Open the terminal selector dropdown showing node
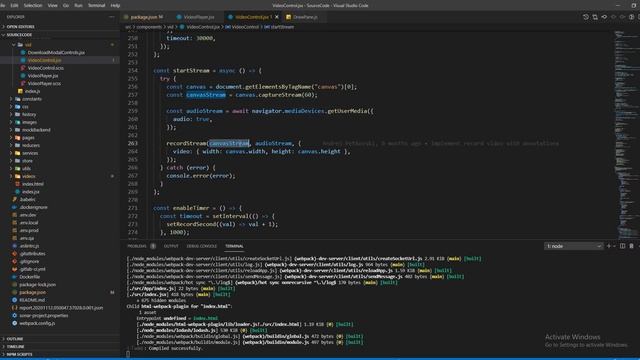640x360 pixels. 573,246
